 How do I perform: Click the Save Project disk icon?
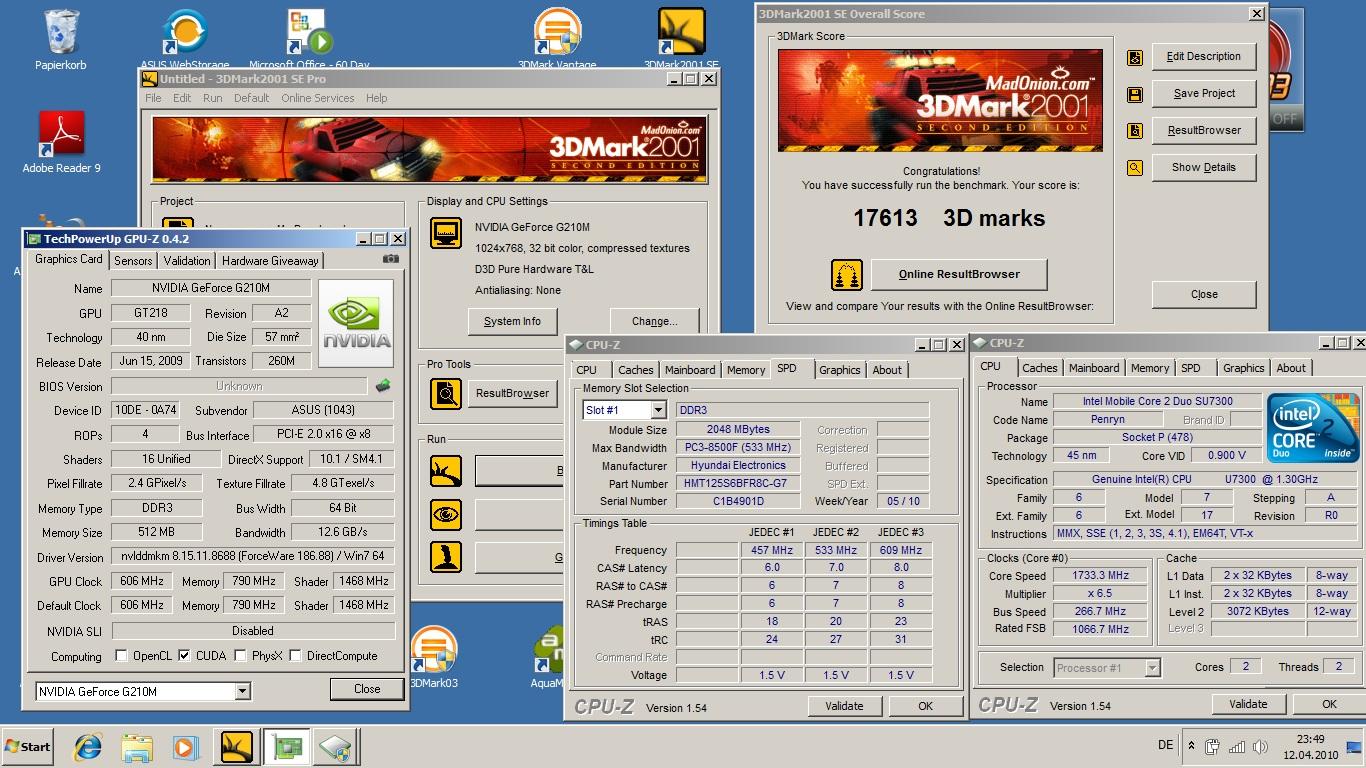1135,95
